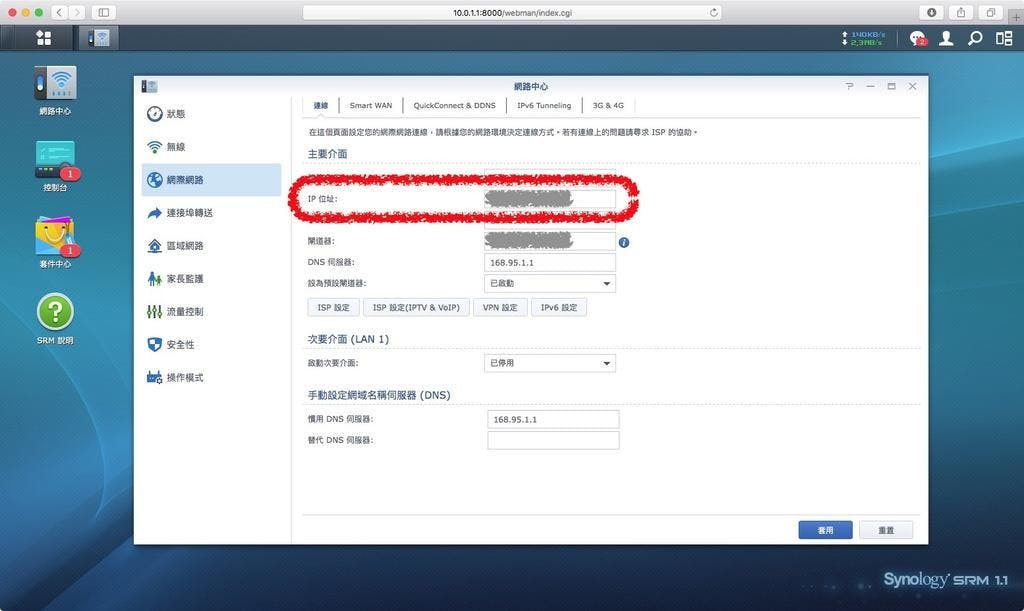This screenshot has height=611, width=1024.
Task: Select 家長監護 in the sidebar
Action: coord(184,279)
